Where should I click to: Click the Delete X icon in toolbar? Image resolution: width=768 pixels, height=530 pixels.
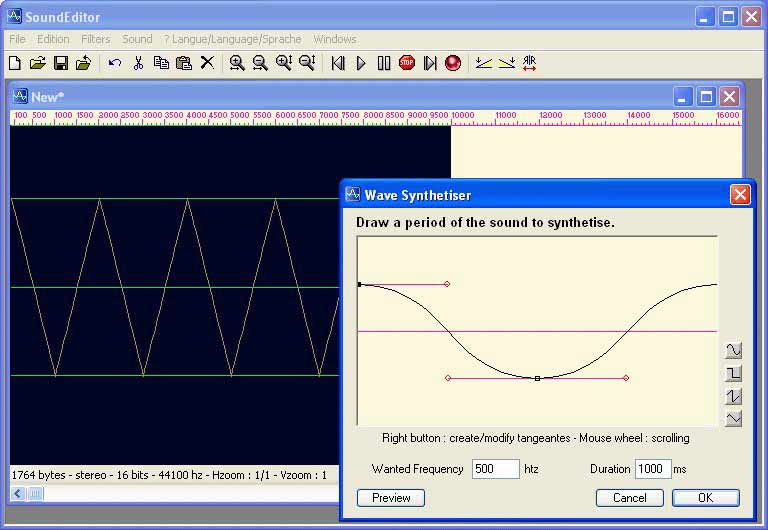click(x=207, y=63)
